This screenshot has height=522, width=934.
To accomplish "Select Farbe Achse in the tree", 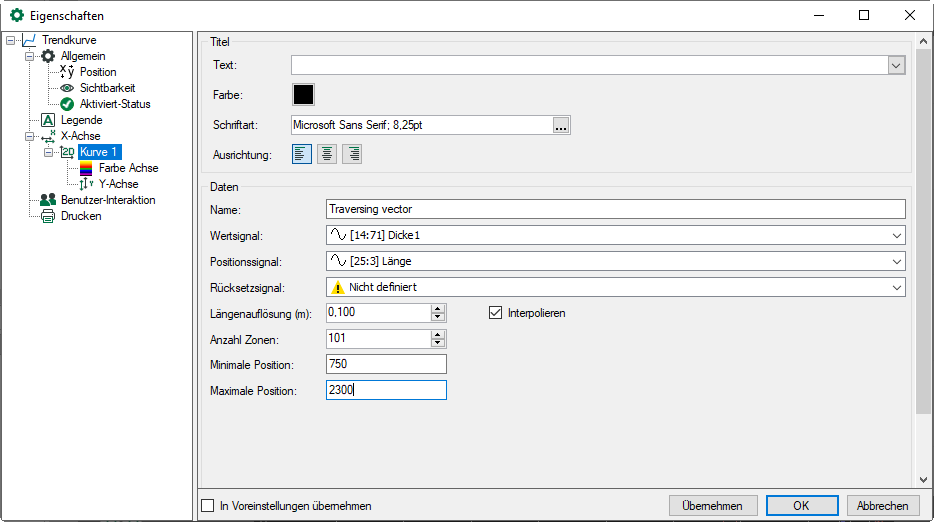I will point(128,168).
